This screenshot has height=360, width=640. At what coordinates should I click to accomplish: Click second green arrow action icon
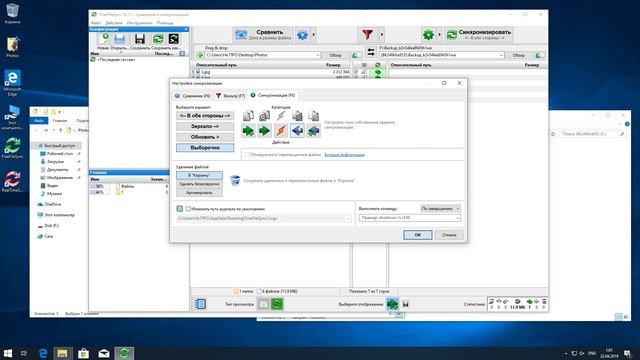264,131
